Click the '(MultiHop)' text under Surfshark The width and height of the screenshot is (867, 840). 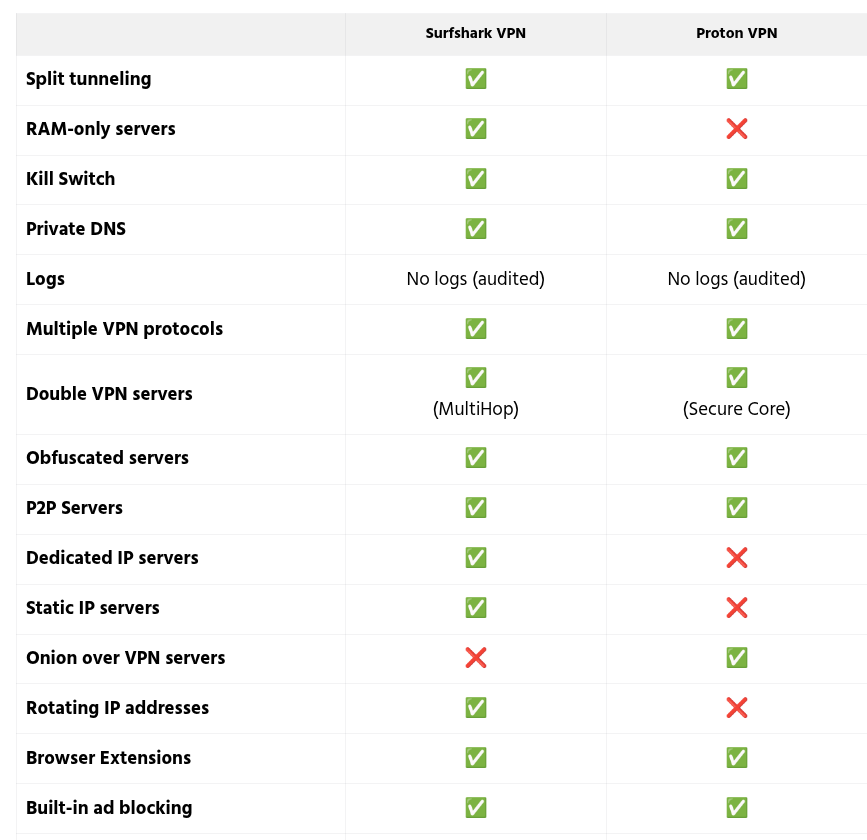476,409
